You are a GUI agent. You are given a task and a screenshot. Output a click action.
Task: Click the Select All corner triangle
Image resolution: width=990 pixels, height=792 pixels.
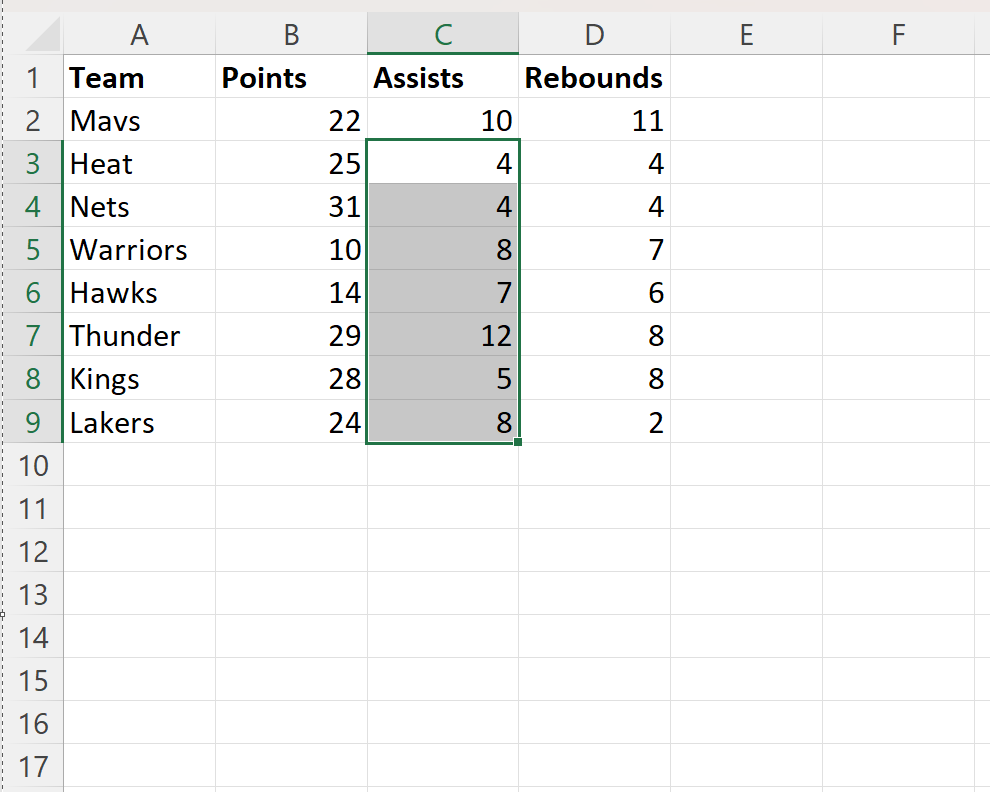(x=42, y=34)
